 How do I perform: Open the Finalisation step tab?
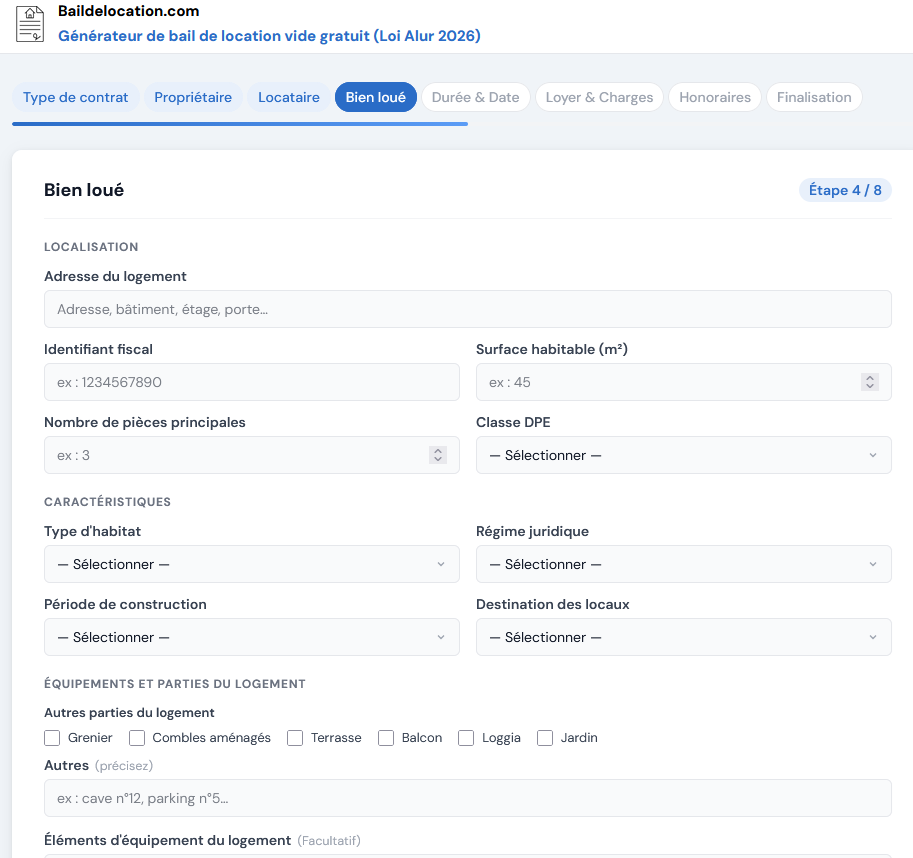(x=814, y=97)
